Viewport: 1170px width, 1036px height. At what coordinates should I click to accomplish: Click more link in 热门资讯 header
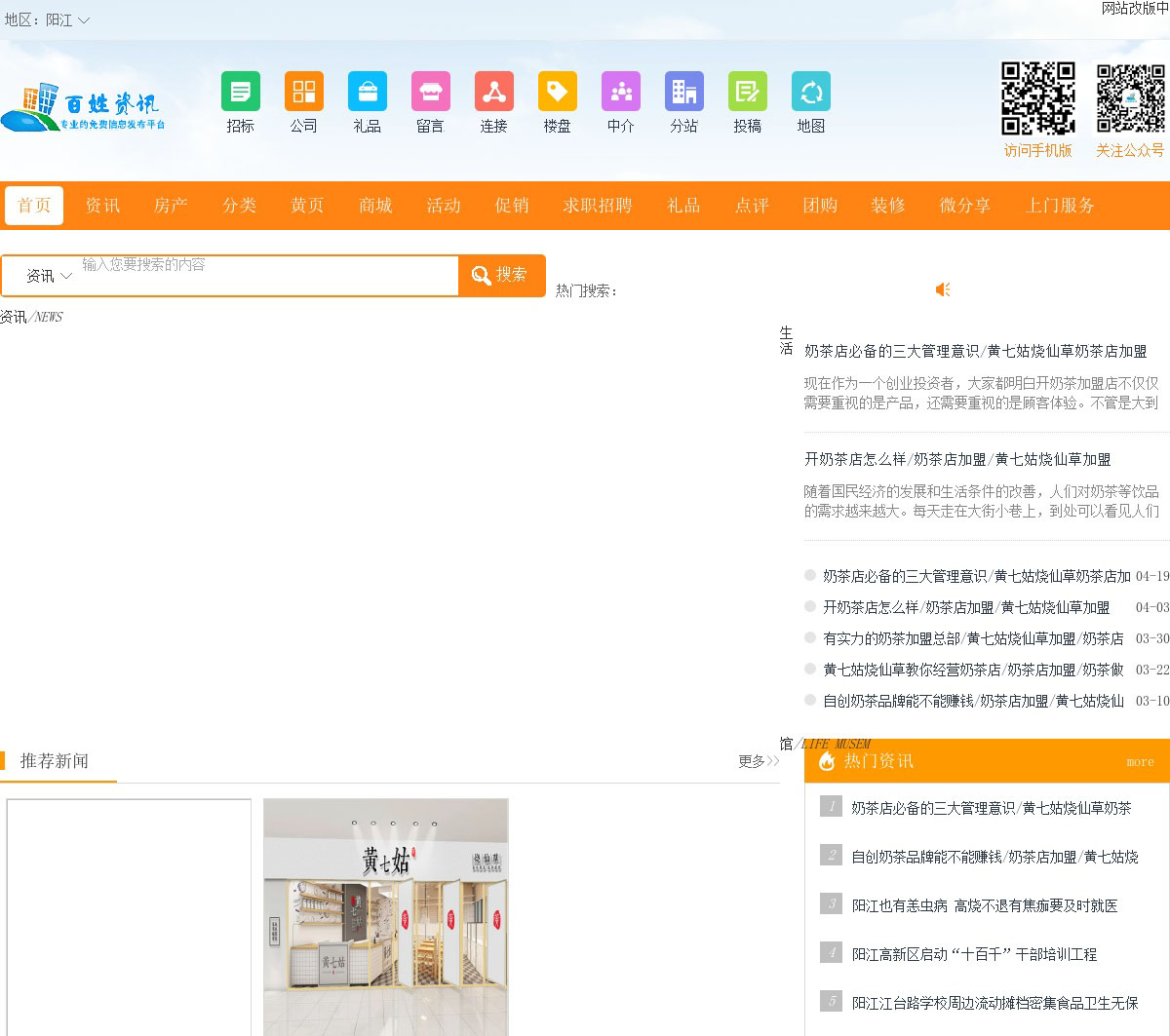[x=1139, y=762]
